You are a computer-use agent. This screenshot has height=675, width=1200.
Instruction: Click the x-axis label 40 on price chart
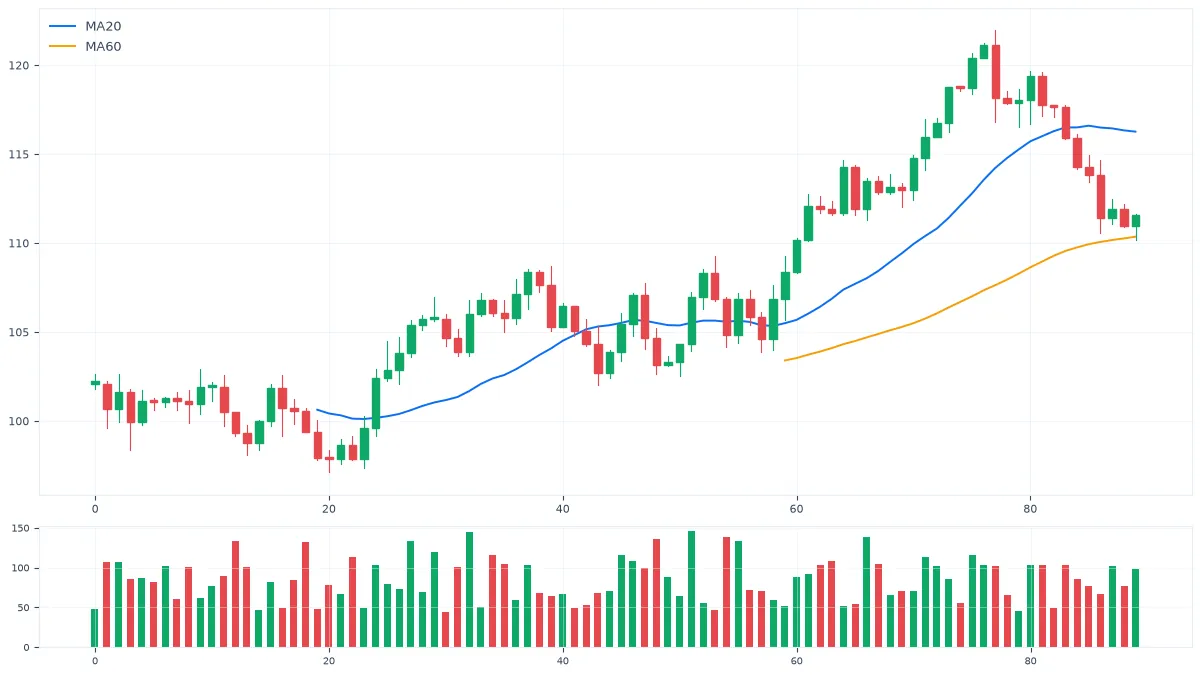[562, 509]
